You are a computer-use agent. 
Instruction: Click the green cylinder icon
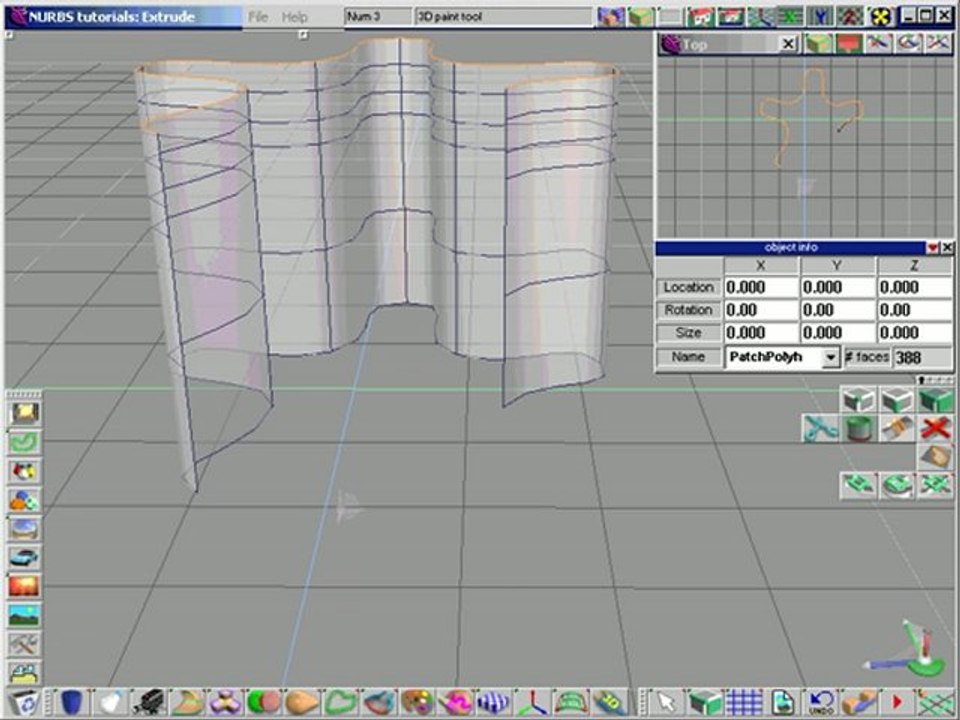pyautogui.click(x=859, y=428)
